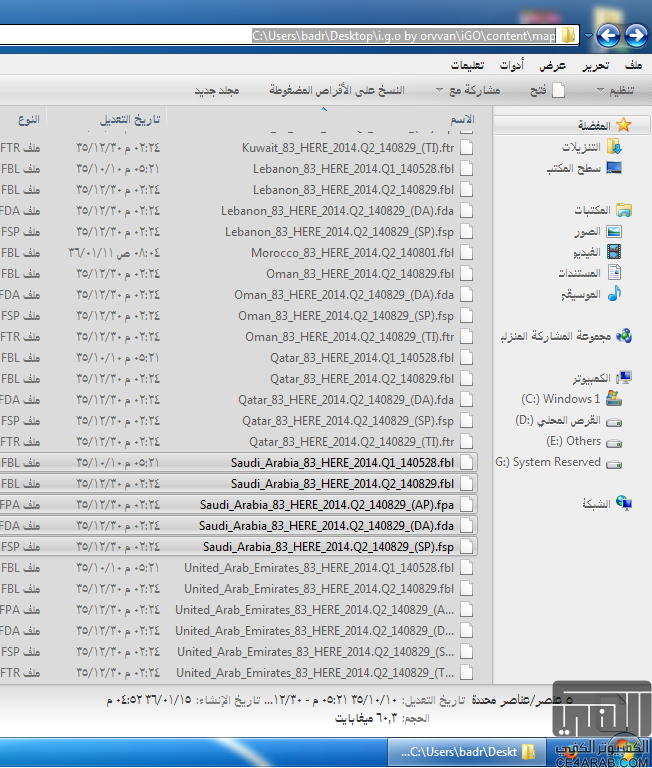Select the الكمبيوتر computer icon

624,378
